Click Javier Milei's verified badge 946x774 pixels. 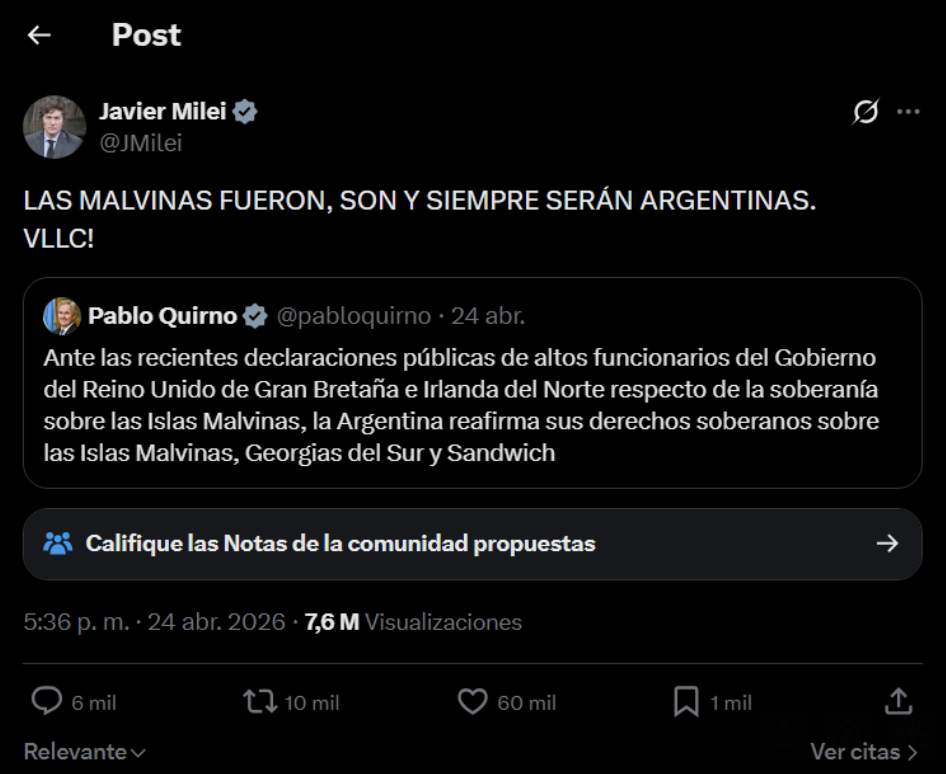coord(245,112)
